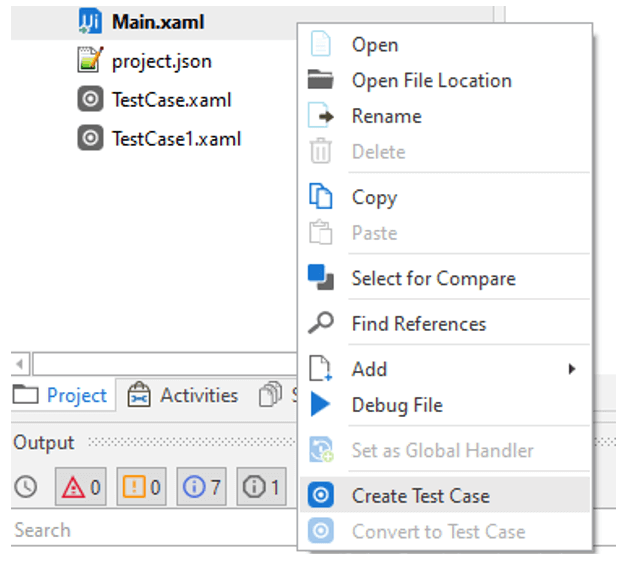Select TestCase1.xaml in the project tree
This screenshot has width=635, height=568.
pos(175,138)
